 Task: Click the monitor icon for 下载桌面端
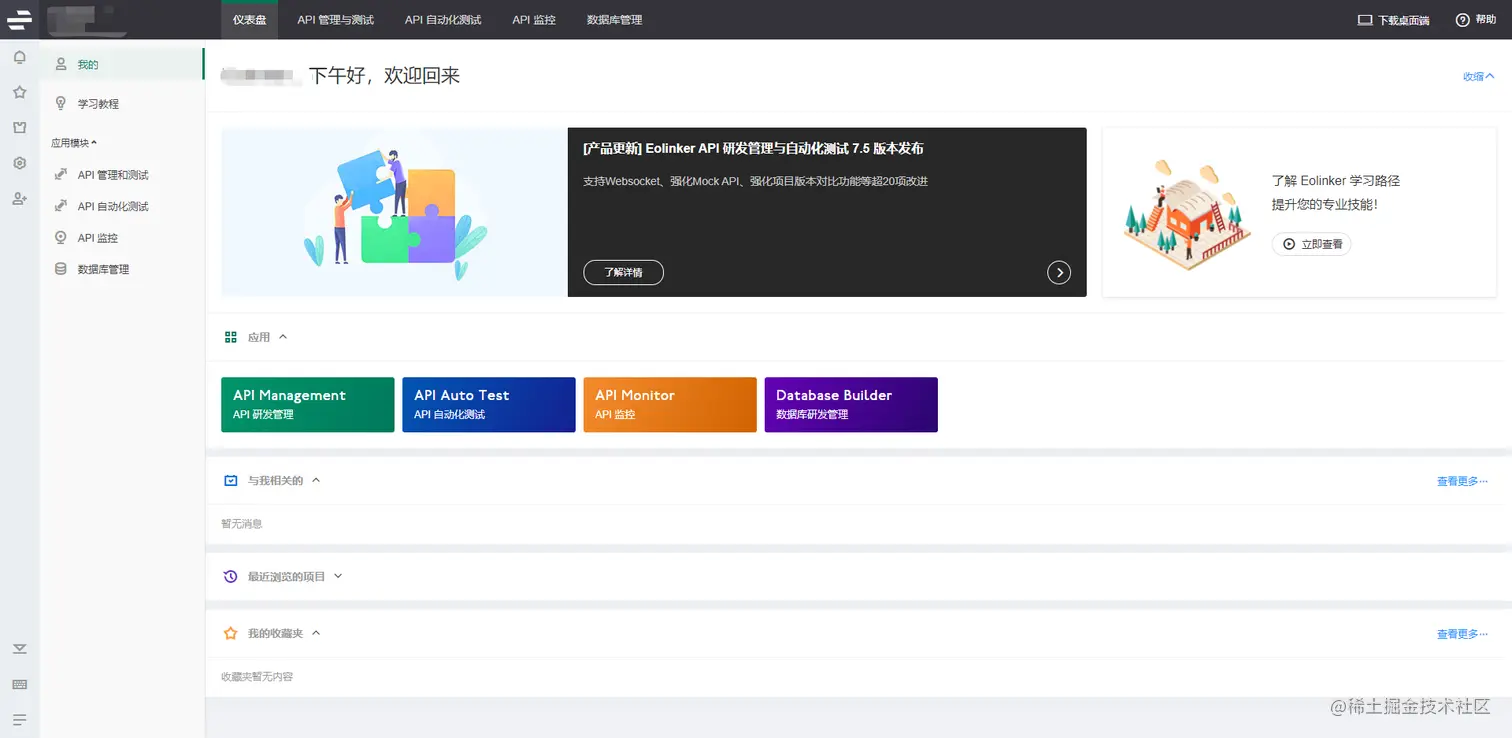click(x=1365, y=20)
